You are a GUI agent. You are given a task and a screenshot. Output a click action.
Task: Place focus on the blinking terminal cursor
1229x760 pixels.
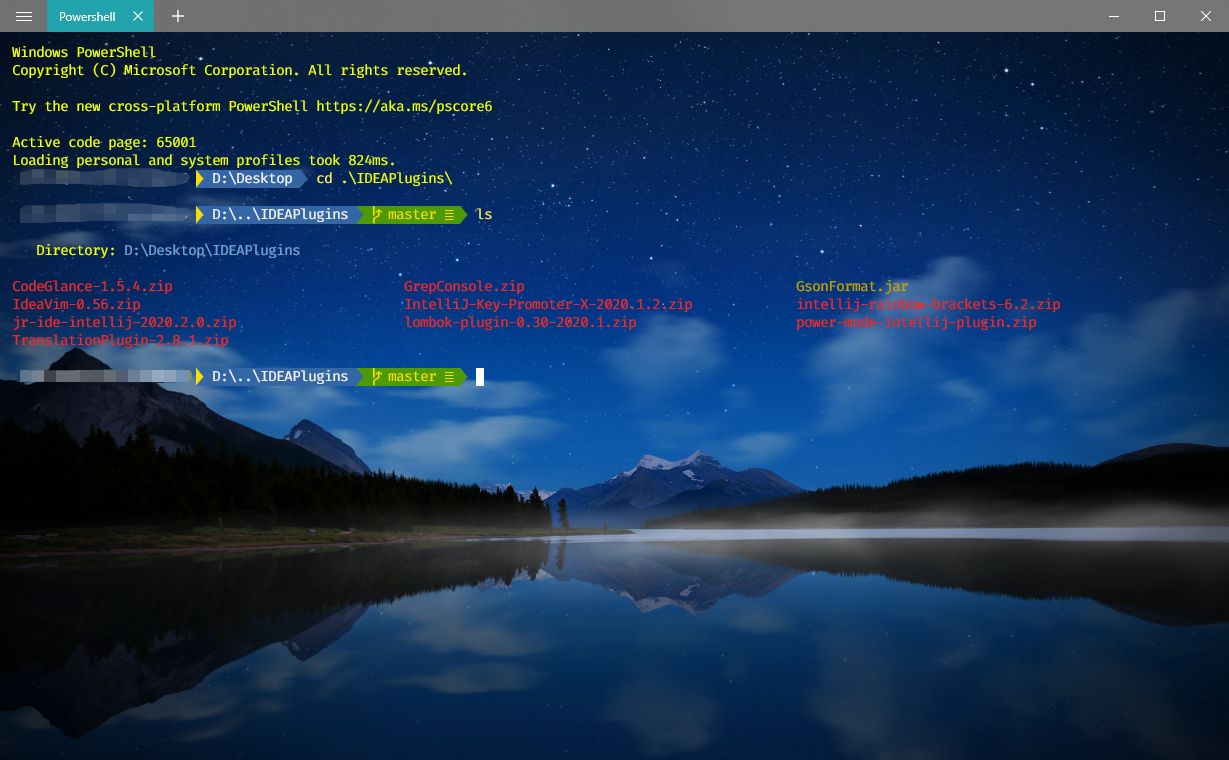tap(480, 377)
